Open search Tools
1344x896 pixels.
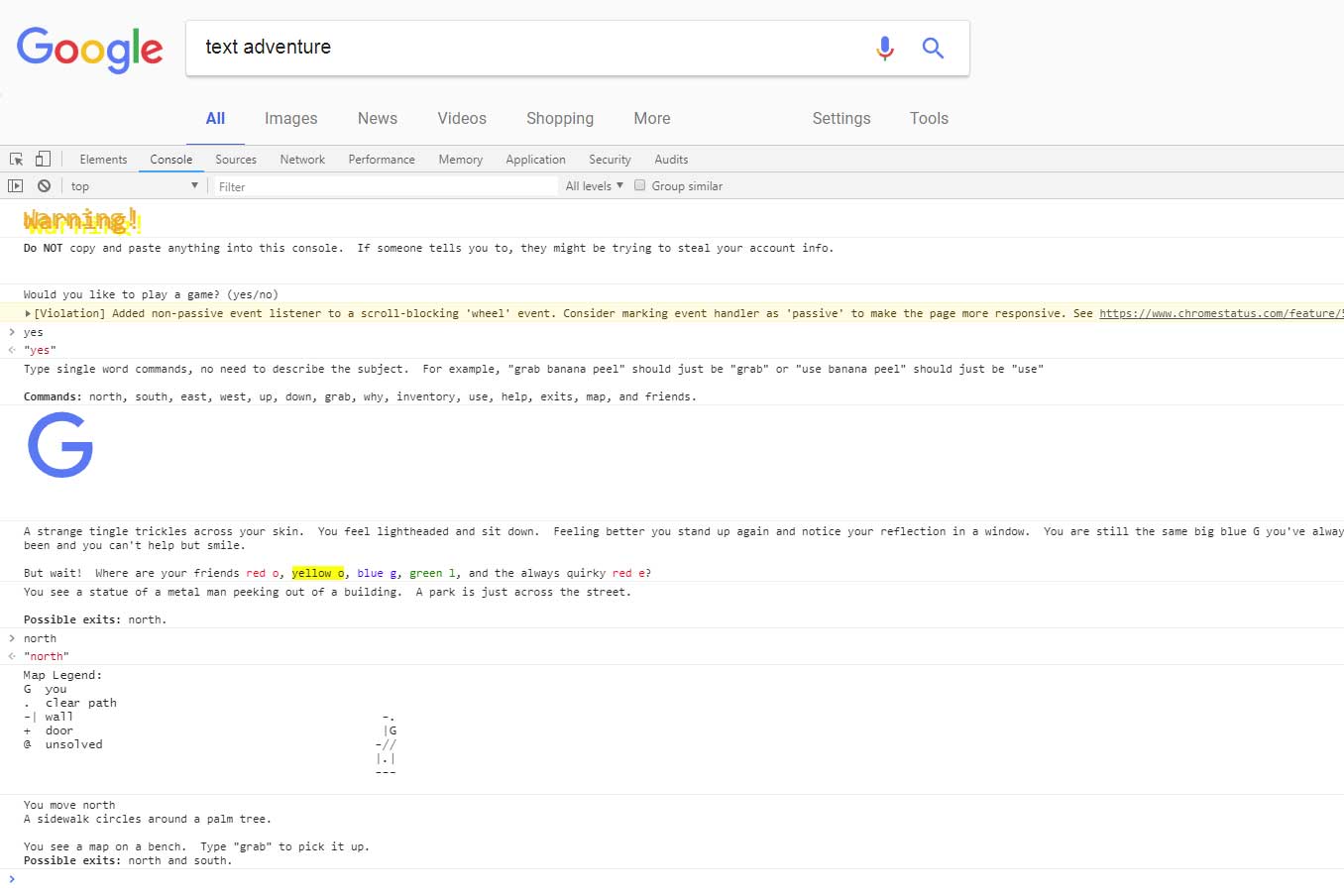[x=929, y=118]
